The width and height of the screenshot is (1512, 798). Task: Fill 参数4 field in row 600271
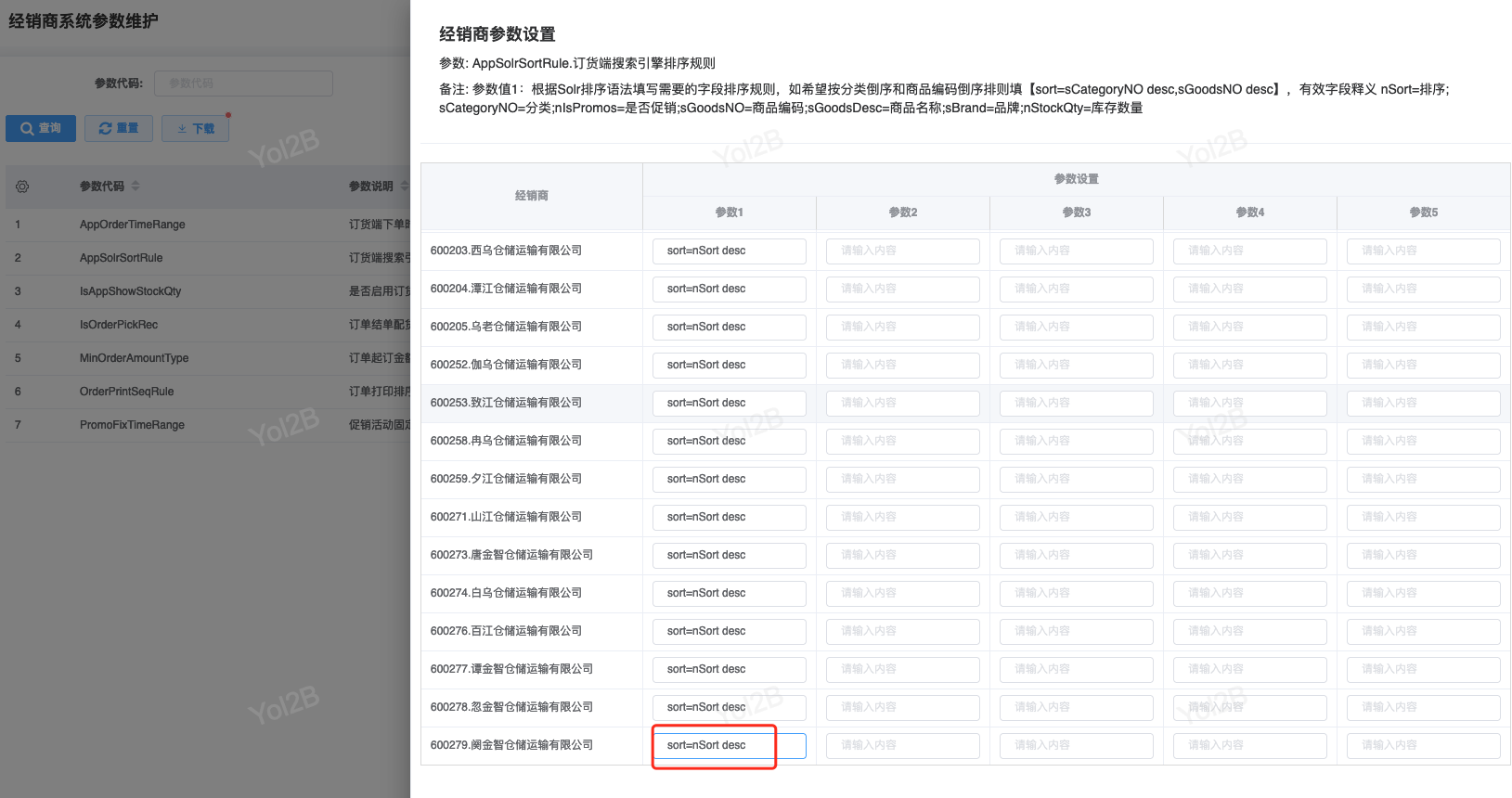pos(1250,518)
